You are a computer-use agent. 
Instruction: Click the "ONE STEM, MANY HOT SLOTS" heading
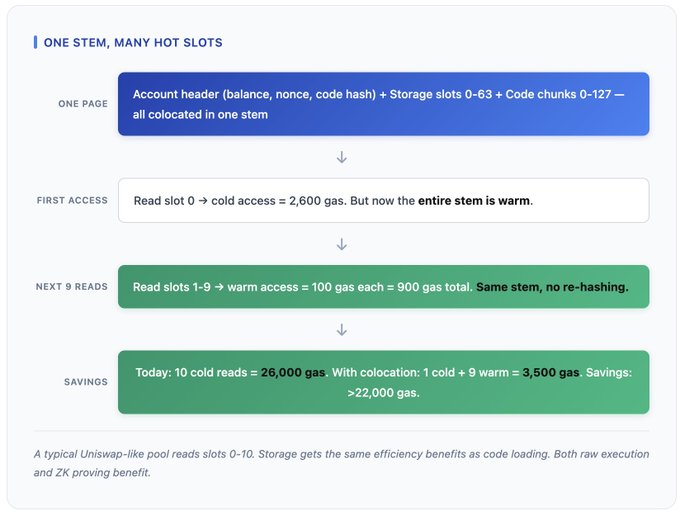(x=133, y=43)
